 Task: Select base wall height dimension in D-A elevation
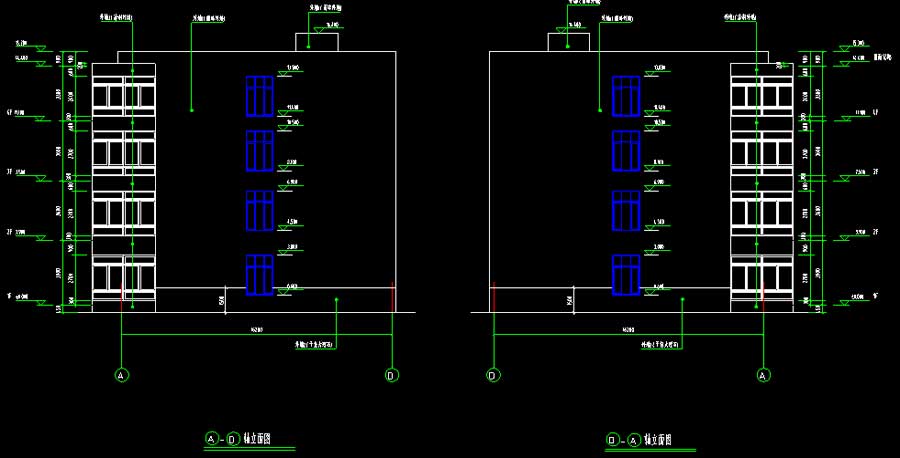[x=570, y=300]
